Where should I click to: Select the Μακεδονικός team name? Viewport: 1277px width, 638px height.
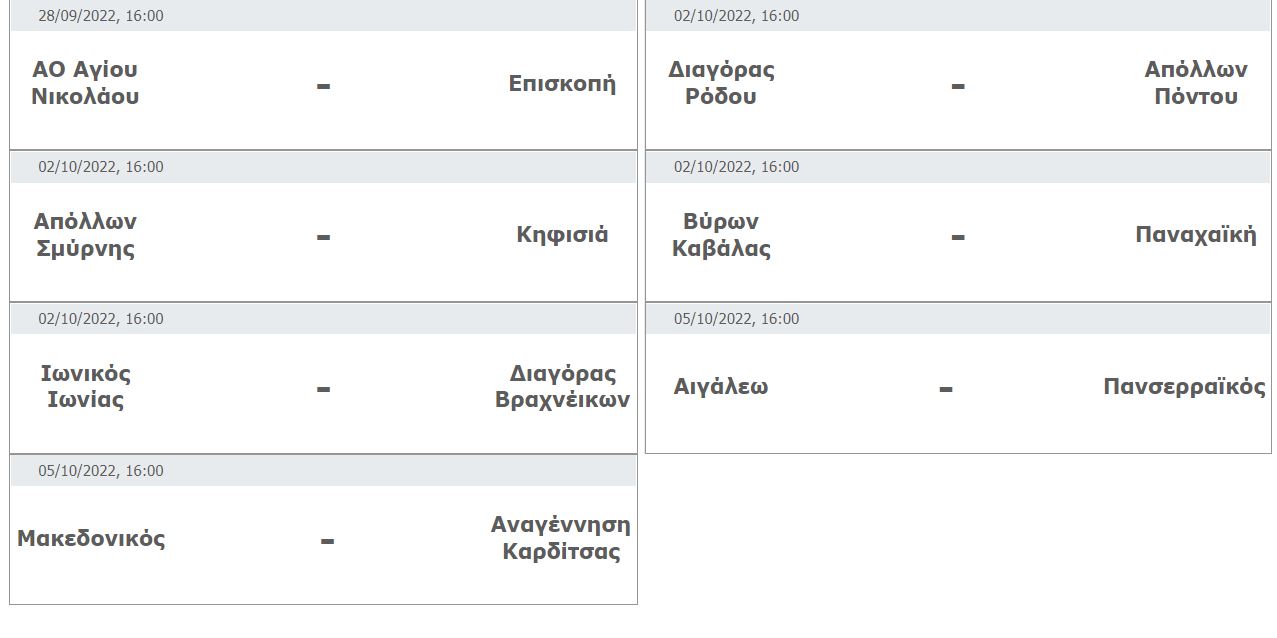91,539
